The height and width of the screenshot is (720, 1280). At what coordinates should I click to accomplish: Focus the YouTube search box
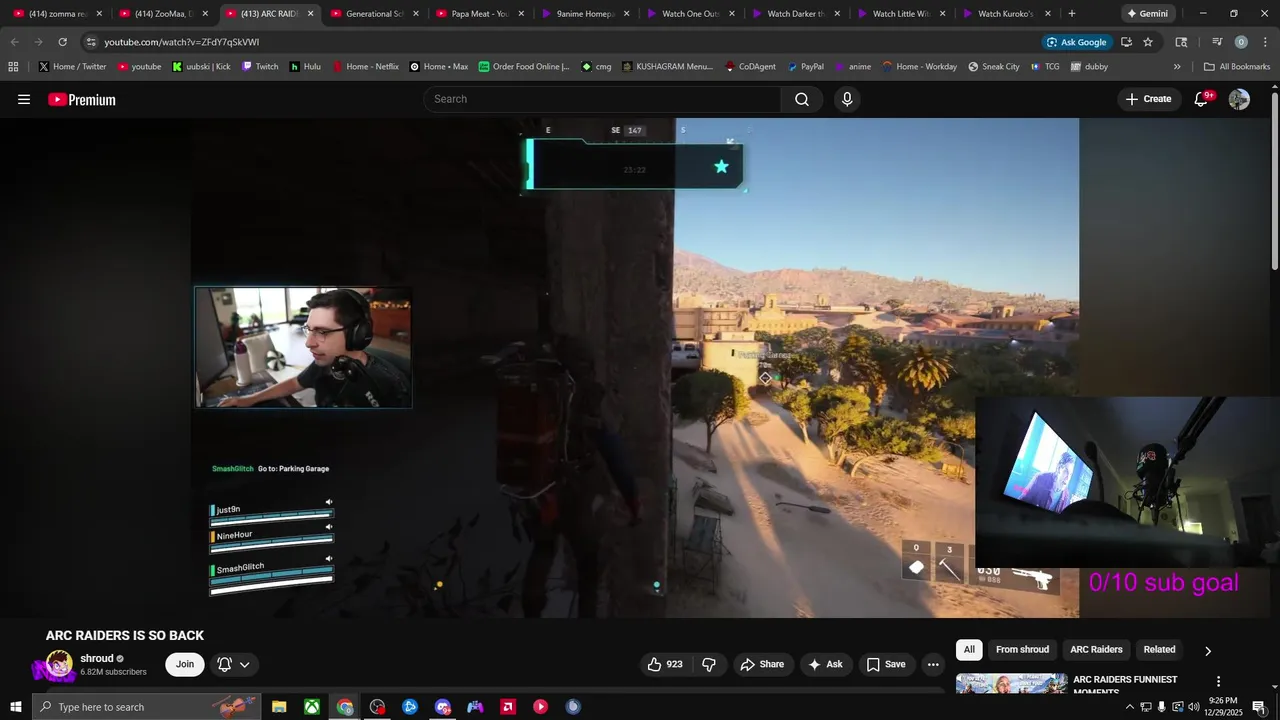point(602,99)
